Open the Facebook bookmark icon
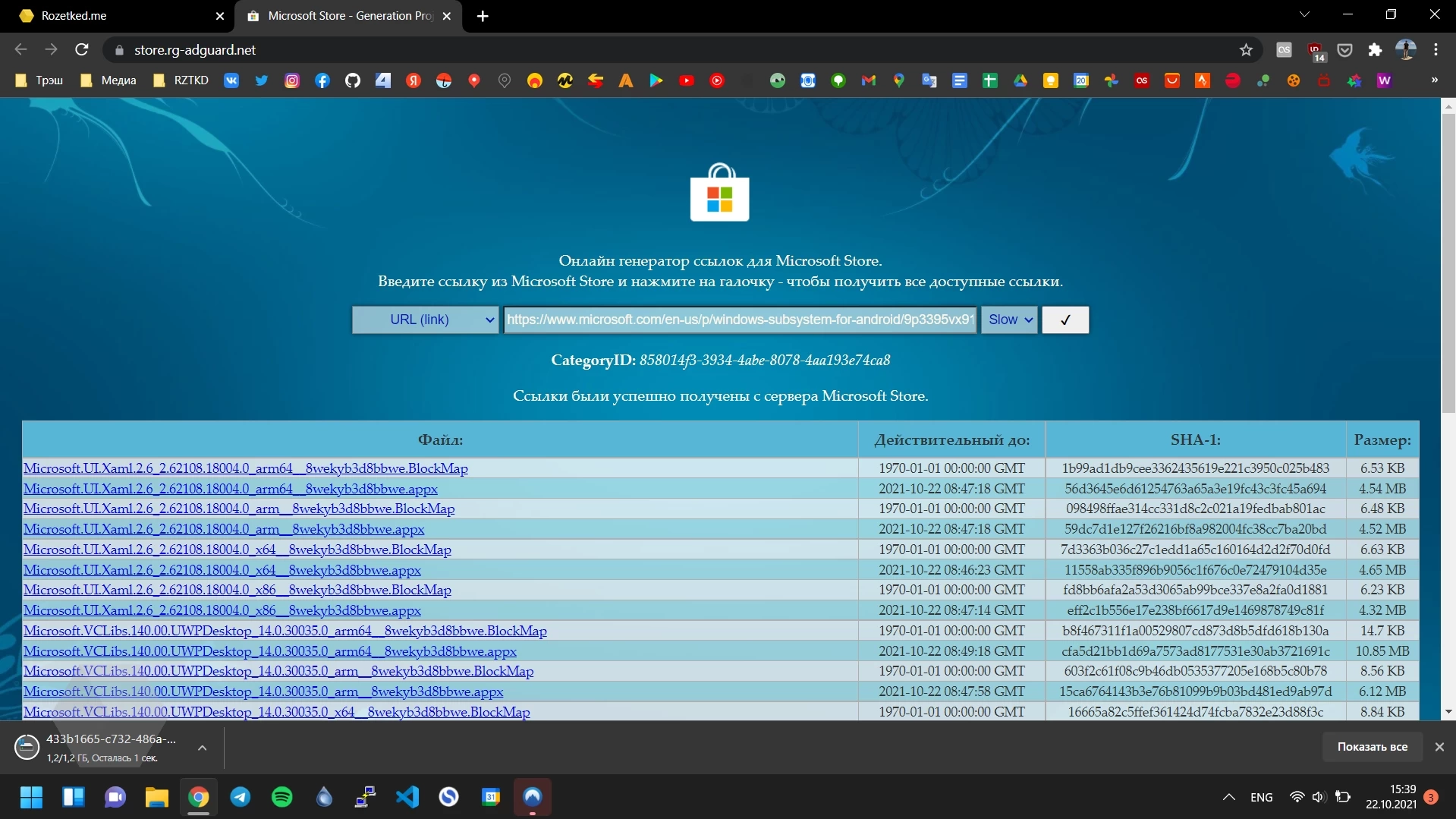This screenshot has width=1456, height=819. pyautogui.click(x=322, y=80)
